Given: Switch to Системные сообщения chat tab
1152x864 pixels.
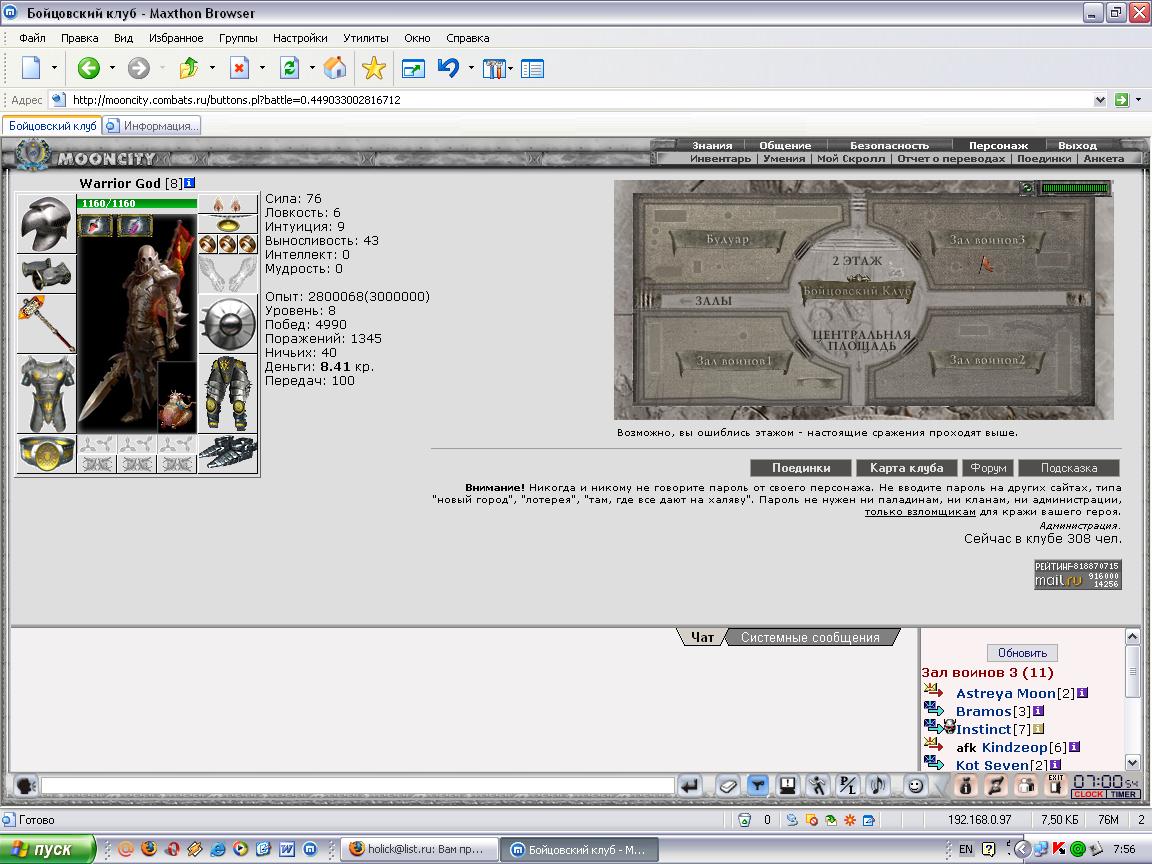Looking at the screenshot, I should click(810, 638).
